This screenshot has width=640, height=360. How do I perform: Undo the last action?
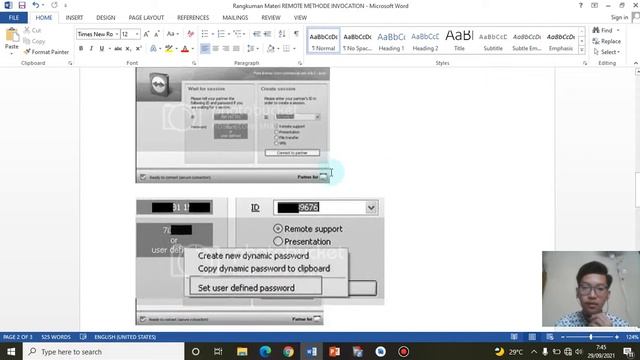tap(36, 5)
